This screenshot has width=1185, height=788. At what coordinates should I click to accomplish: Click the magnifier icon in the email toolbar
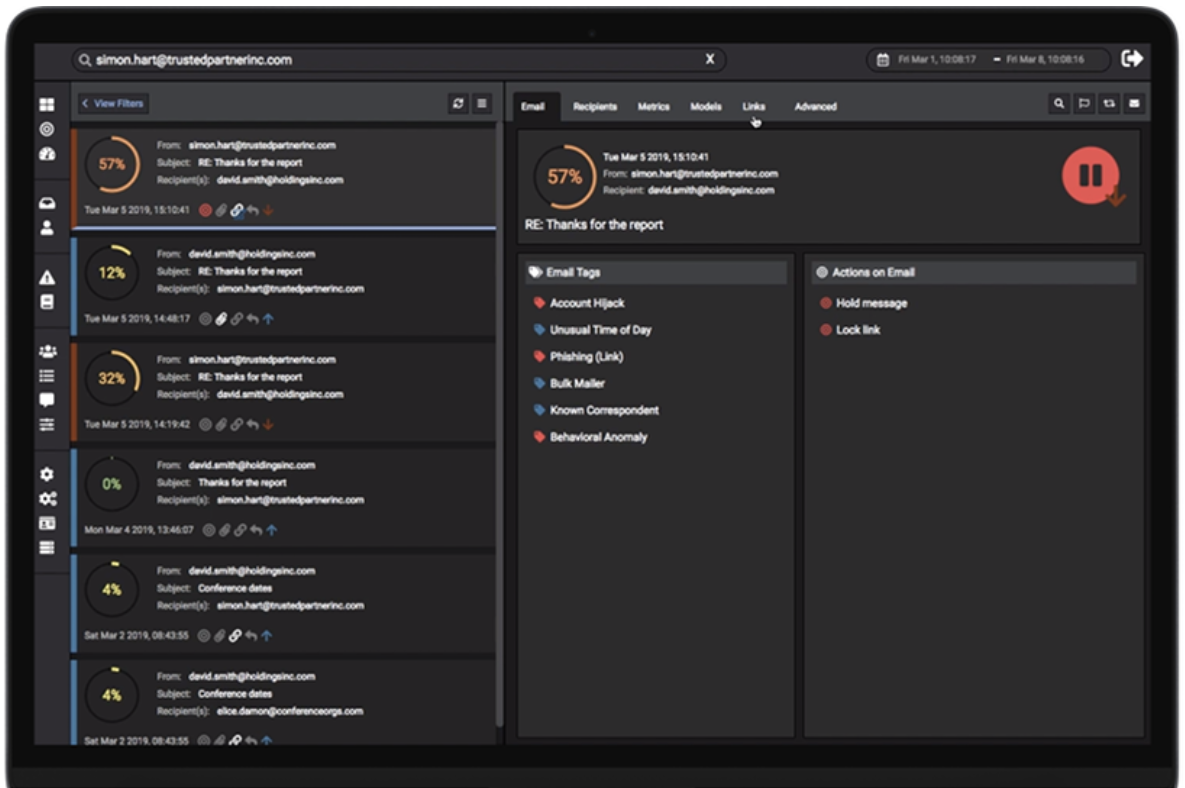(1059, 103)
